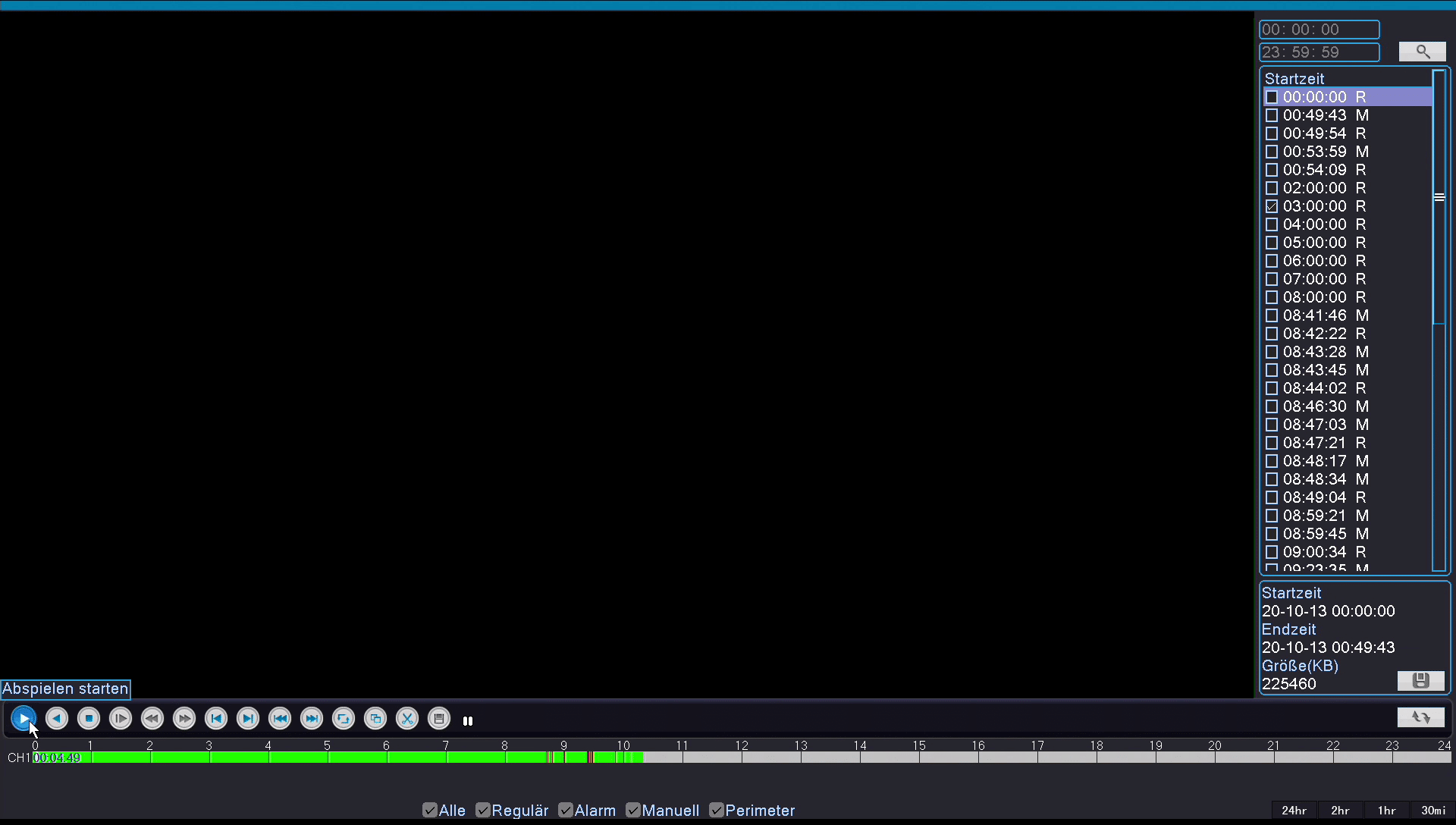Select recording 08:47:03 M

point(1348,425)
